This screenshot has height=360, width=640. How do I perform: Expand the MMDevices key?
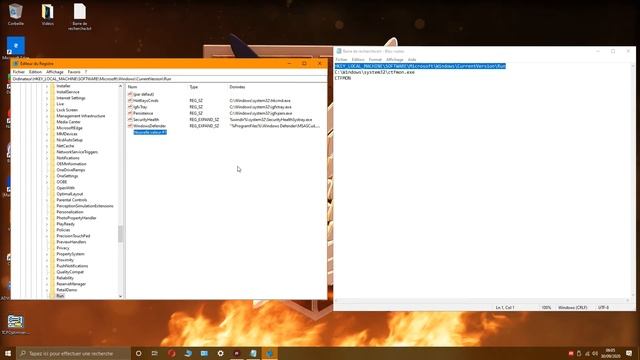pyautogui.click(x=47, y=134)
